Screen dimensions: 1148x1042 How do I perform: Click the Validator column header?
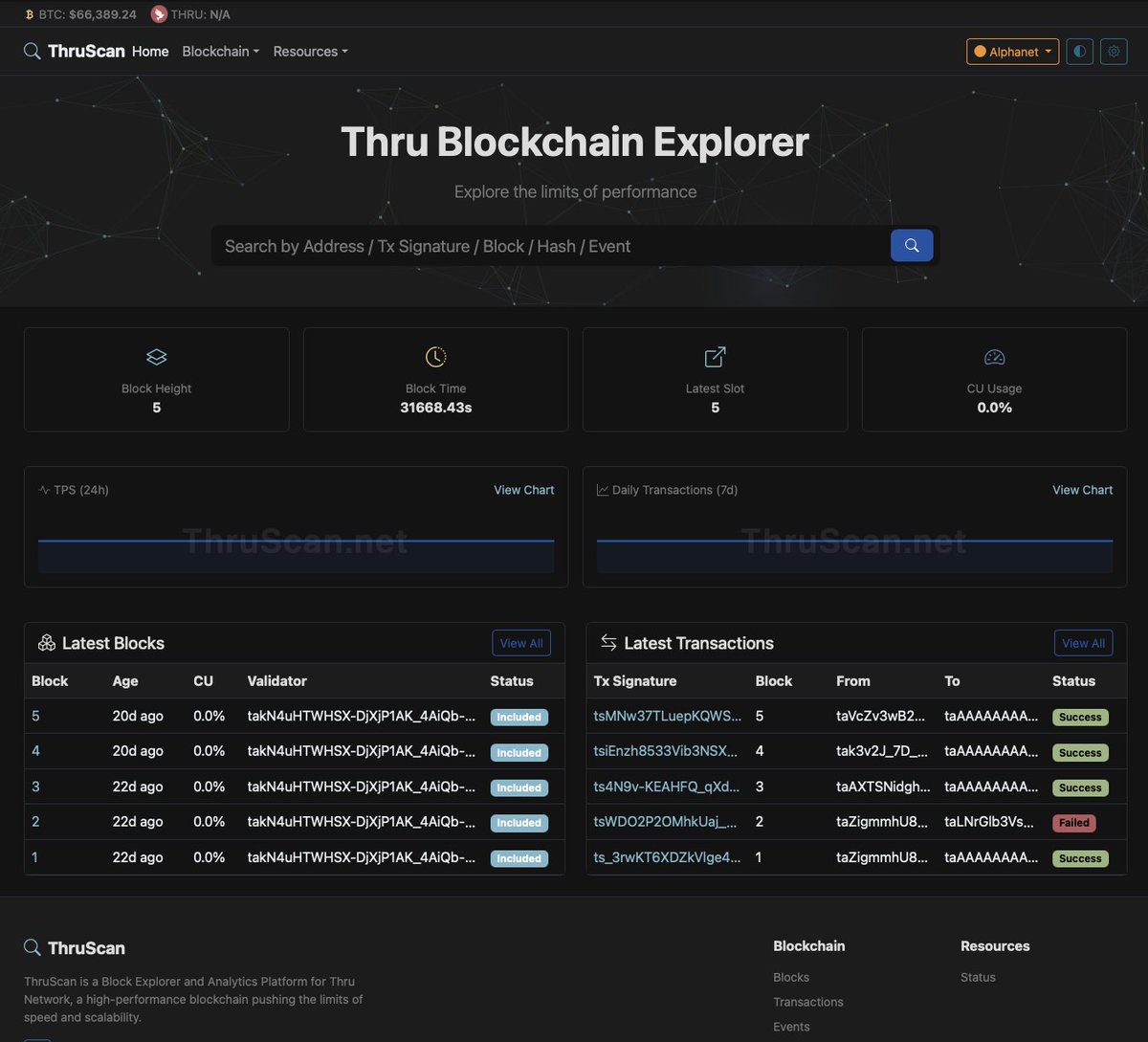(x=276, y=681)
